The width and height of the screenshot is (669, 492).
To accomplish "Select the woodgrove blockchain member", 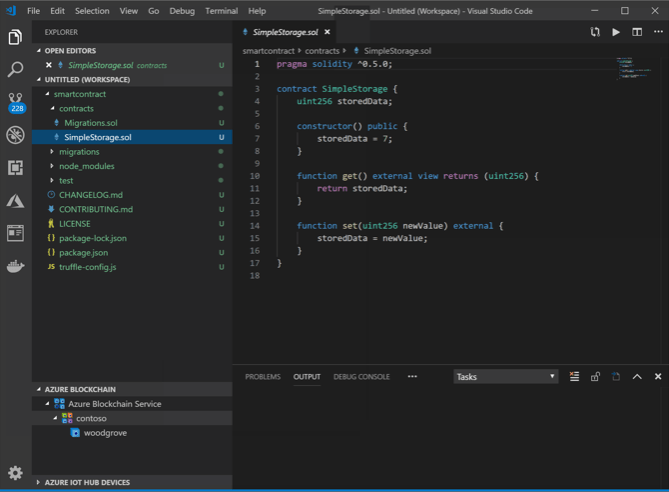I will 132,433.
